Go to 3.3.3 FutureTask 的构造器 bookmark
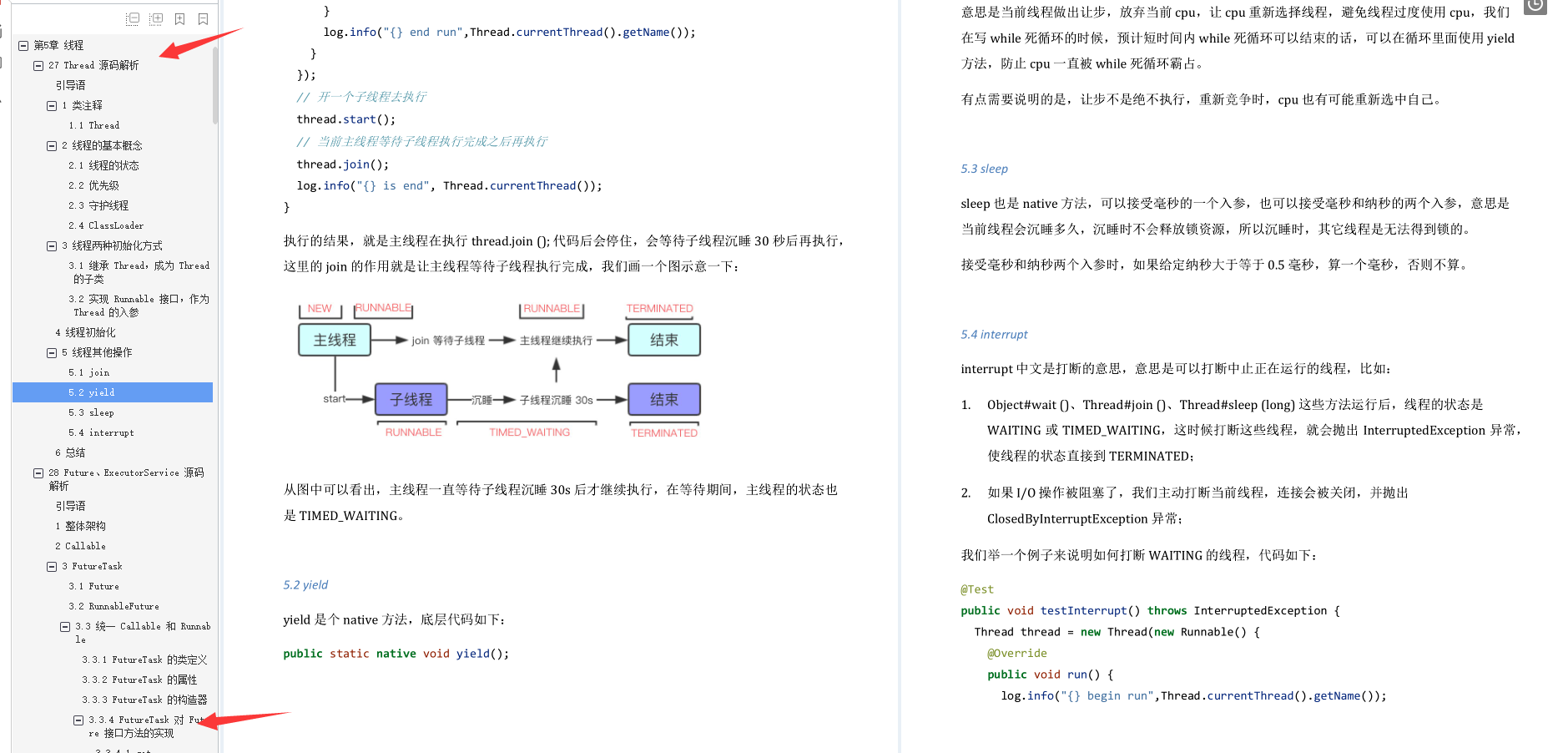 tap(144, 700)
